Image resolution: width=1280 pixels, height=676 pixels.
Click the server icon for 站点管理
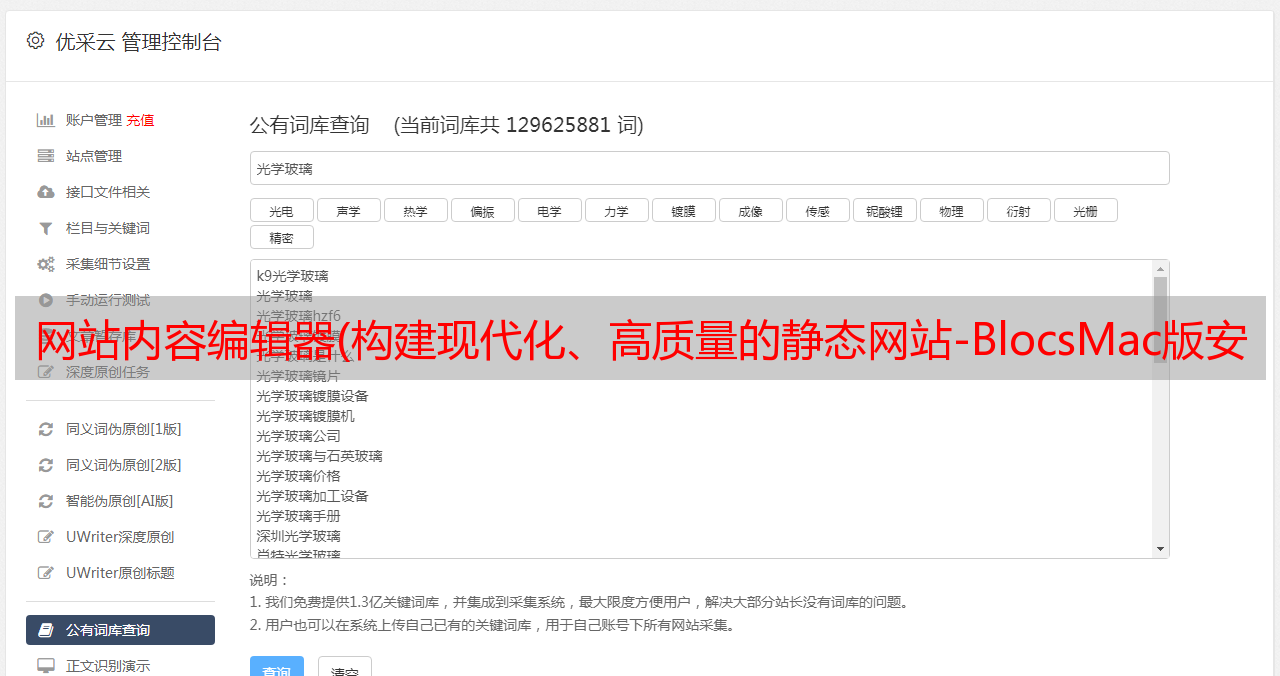coord(46,156)
